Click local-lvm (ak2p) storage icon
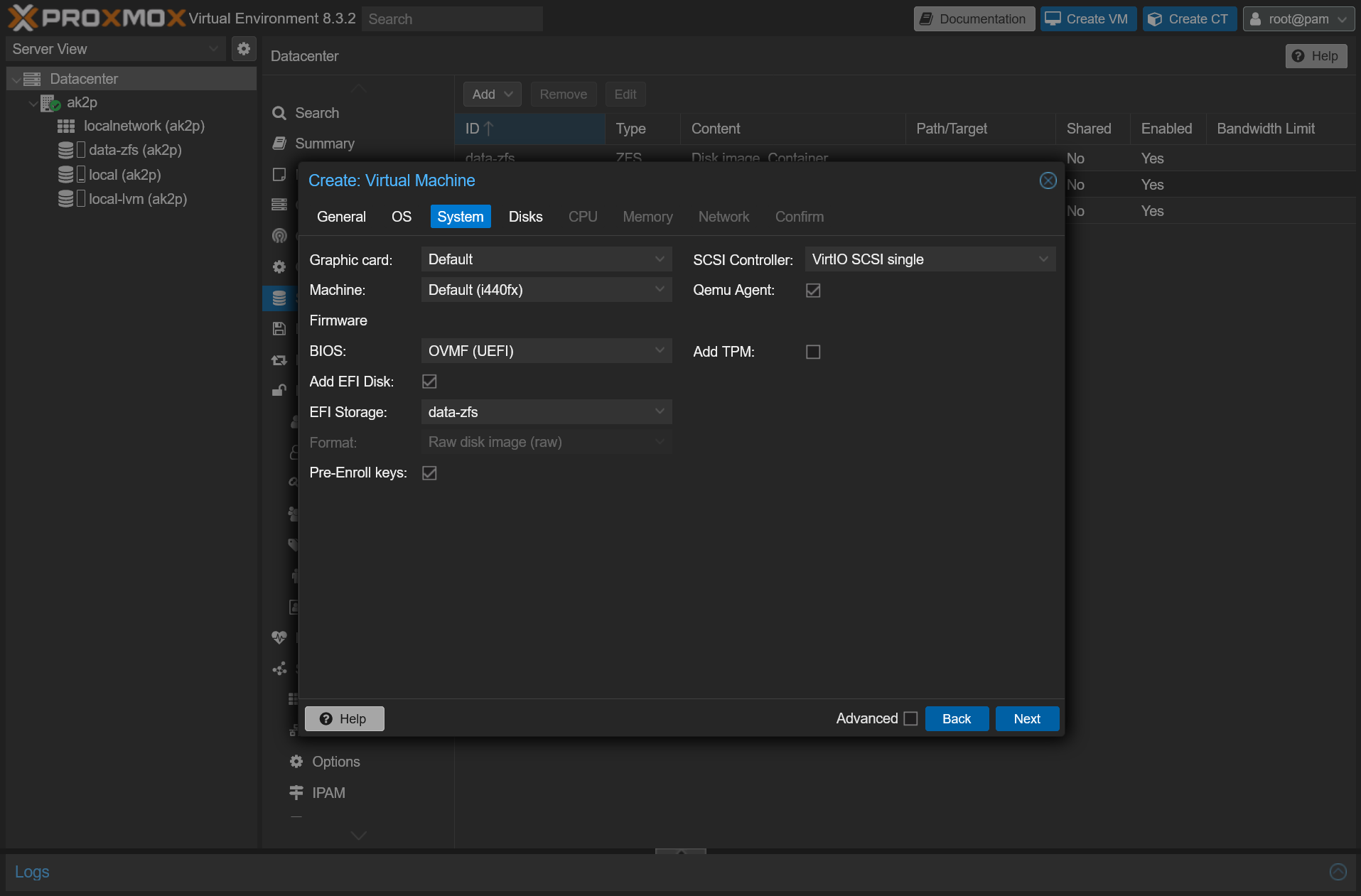1361x896 pixels. (x=66, y=199)
